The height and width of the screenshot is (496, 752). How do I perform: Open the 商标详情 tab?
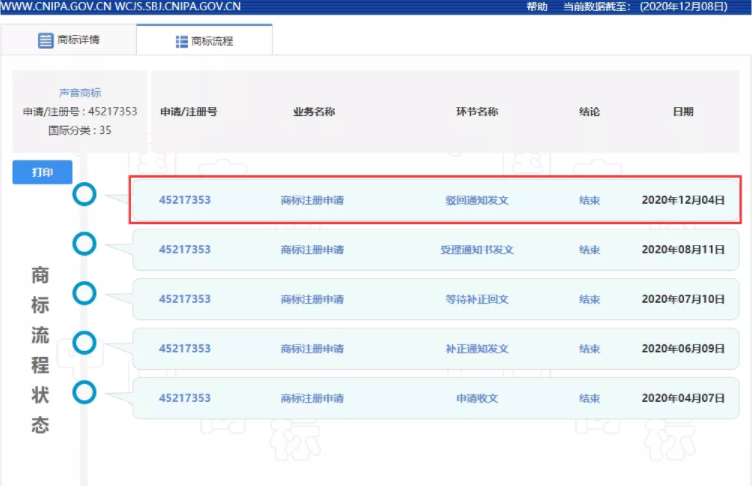69,40
